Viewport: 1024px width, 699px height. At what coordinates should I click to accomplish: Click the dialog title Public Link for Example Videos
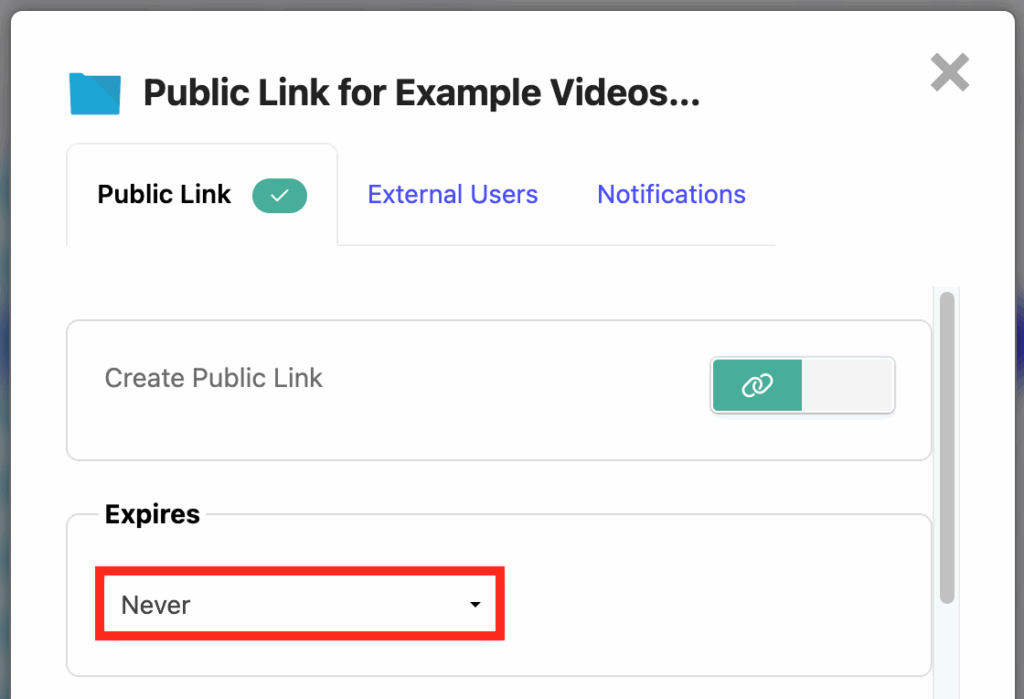click(421, 94)
